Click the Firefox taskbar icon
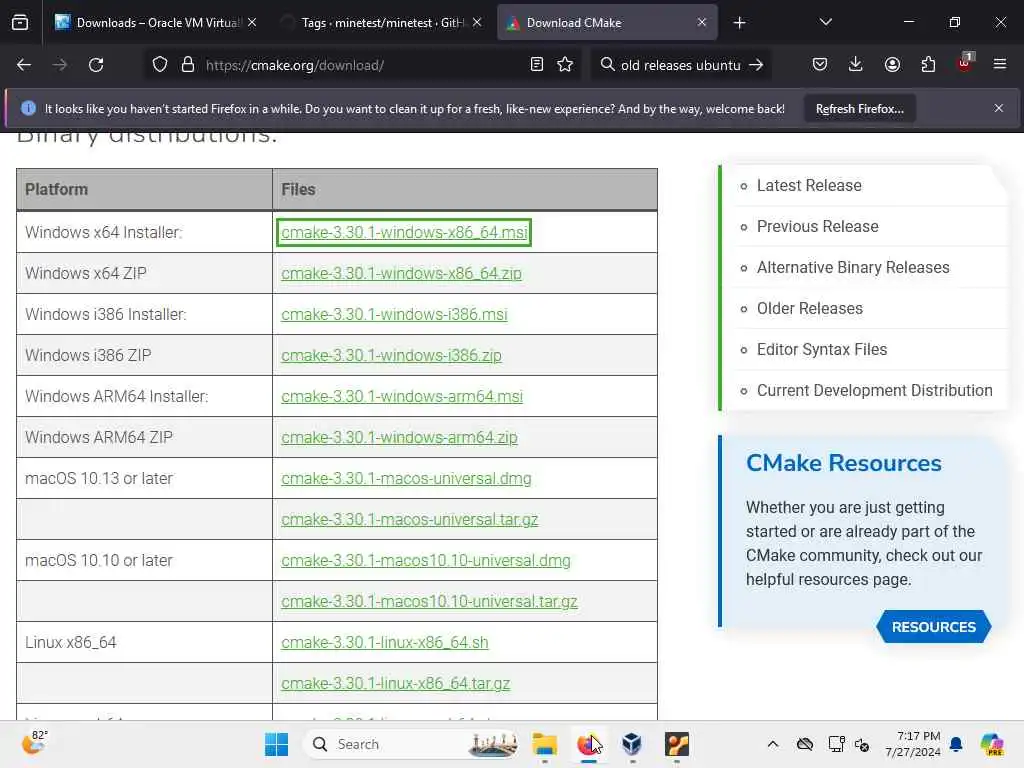This screenshot has height=768, width=1024. (588, 744)
